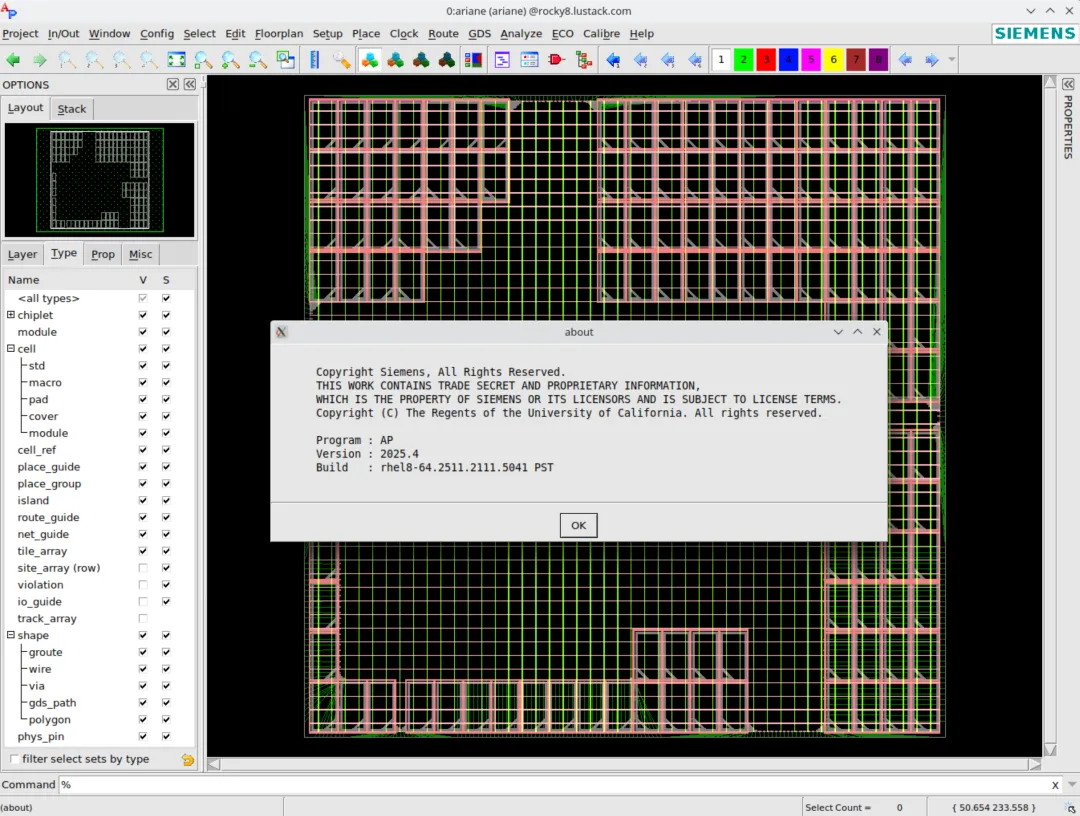Viewport: 1080px width, 816px height.
Task: Select yellow color swatch 6
Action: tap(833, 60)
